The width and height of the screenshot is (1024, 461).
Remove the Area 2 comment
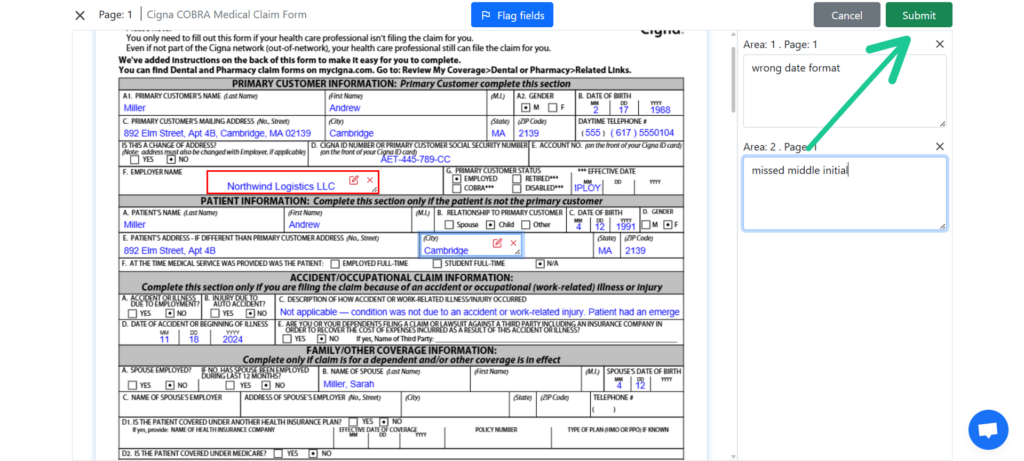click(940, 146)
